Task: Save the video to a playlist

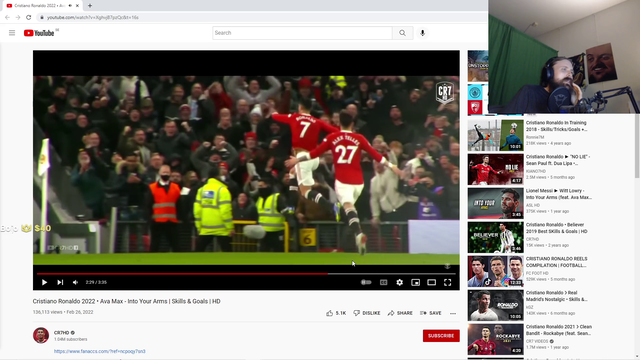Action: 431,313
